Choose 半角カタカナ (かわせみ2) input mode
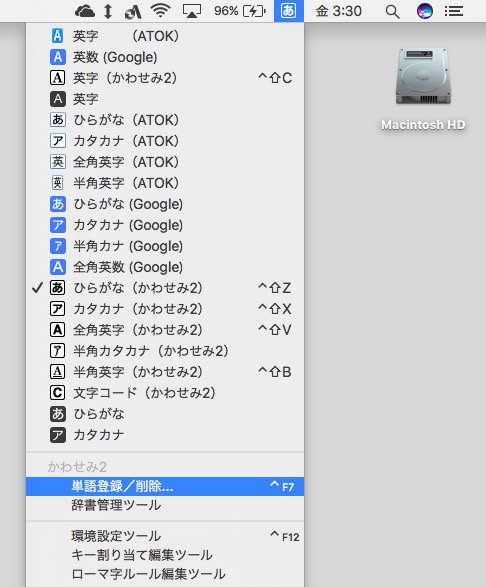The width and height of the screenshot is (486, 587). point(165,351)
